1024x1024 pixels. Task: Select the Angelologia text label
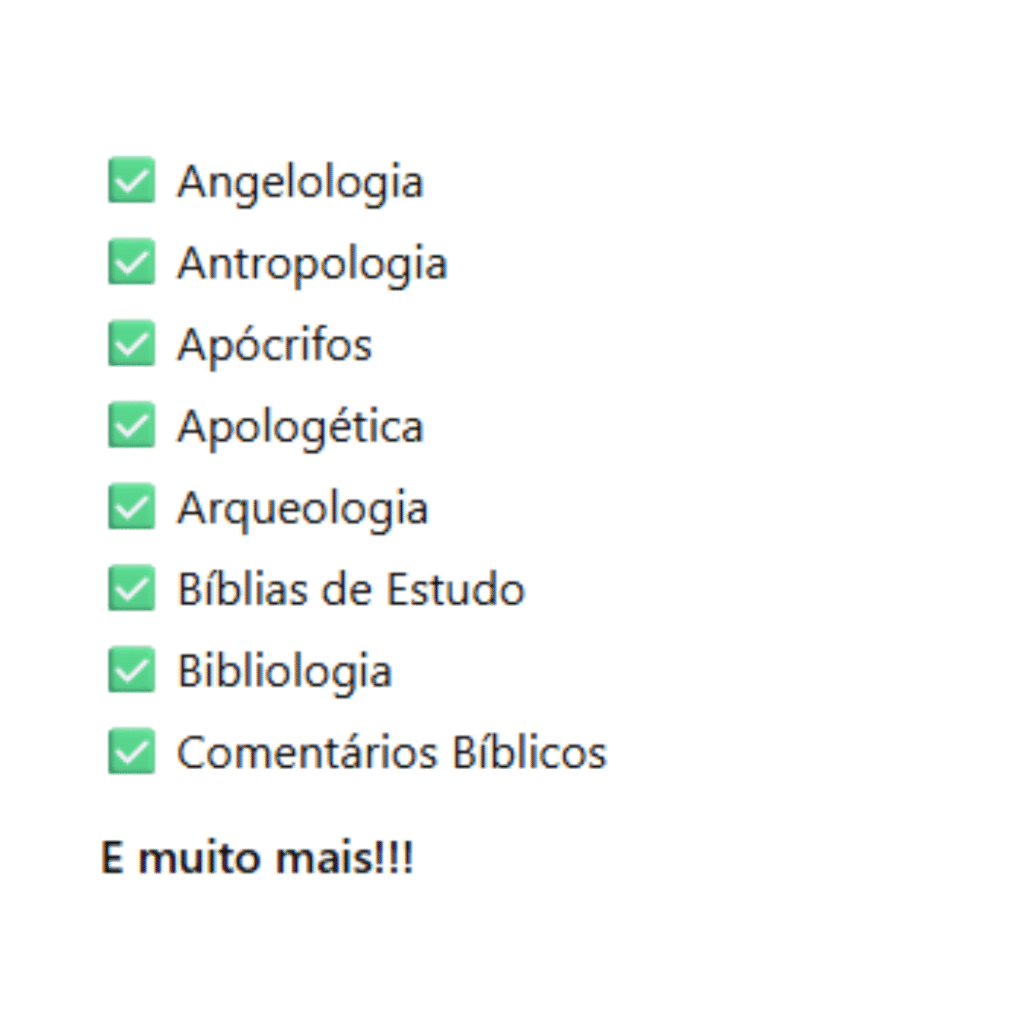point(300,183)
